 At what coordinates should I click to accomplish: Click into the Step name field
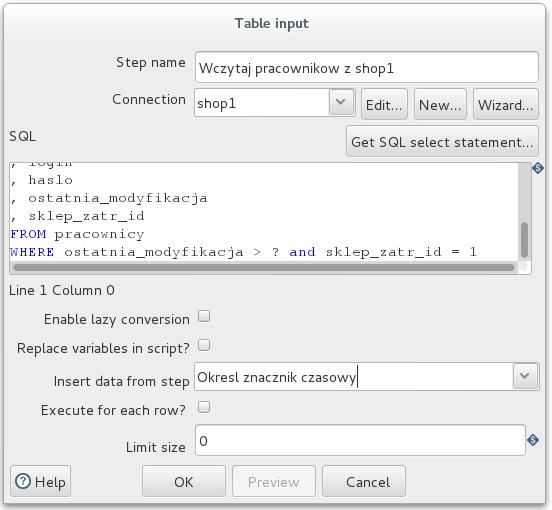click(x=366, y=67)
